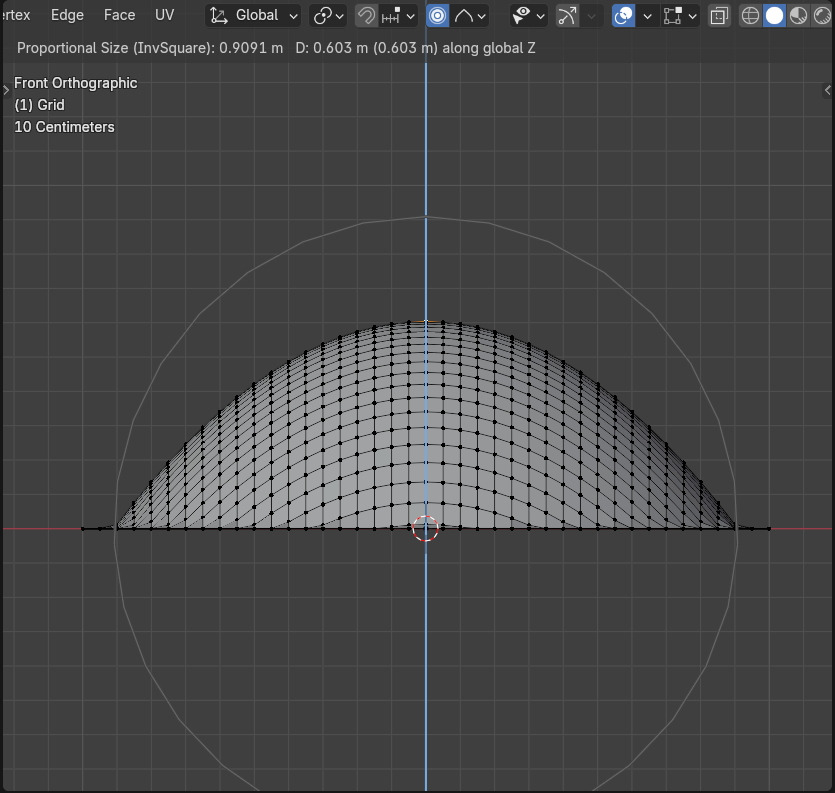
Task: Disable proportional editing
Action: (438, 15)
